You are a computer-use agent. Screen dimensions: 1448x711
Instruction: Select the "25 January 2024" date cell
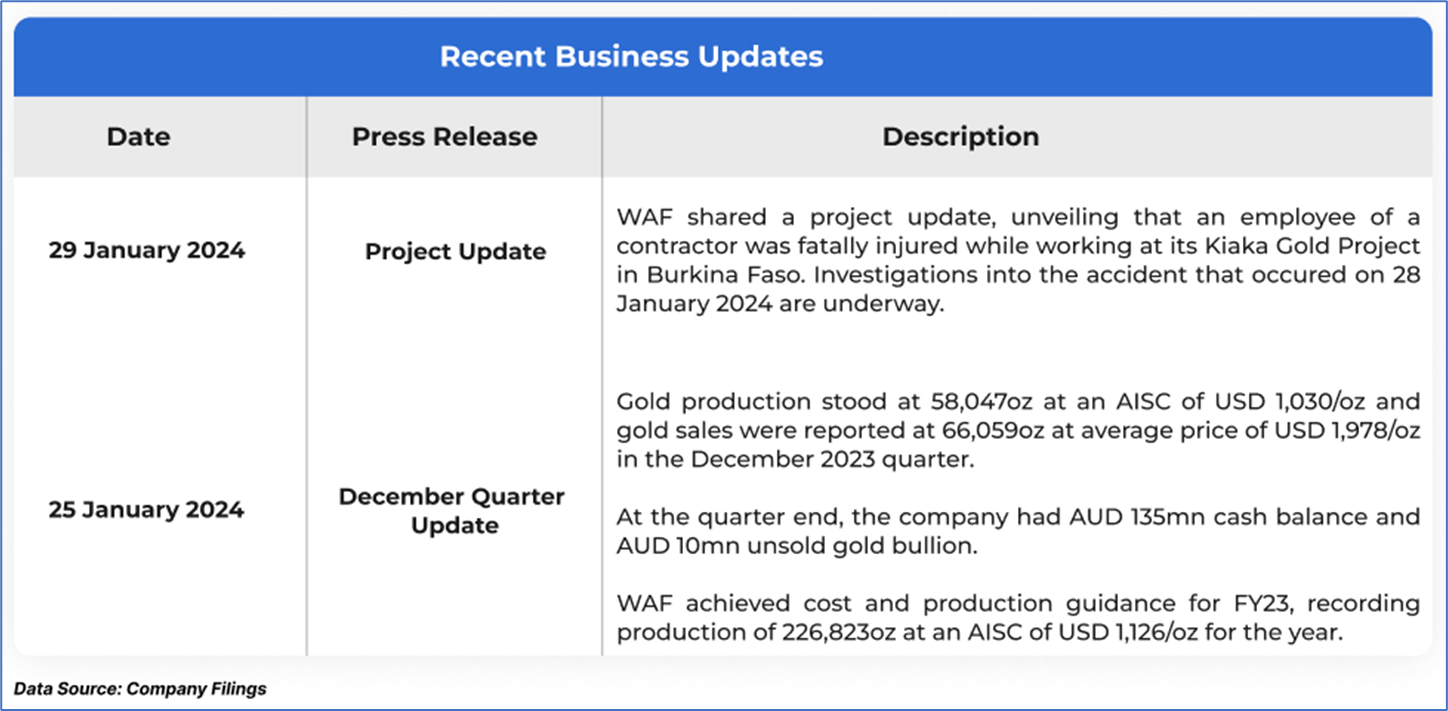point(146,509)
